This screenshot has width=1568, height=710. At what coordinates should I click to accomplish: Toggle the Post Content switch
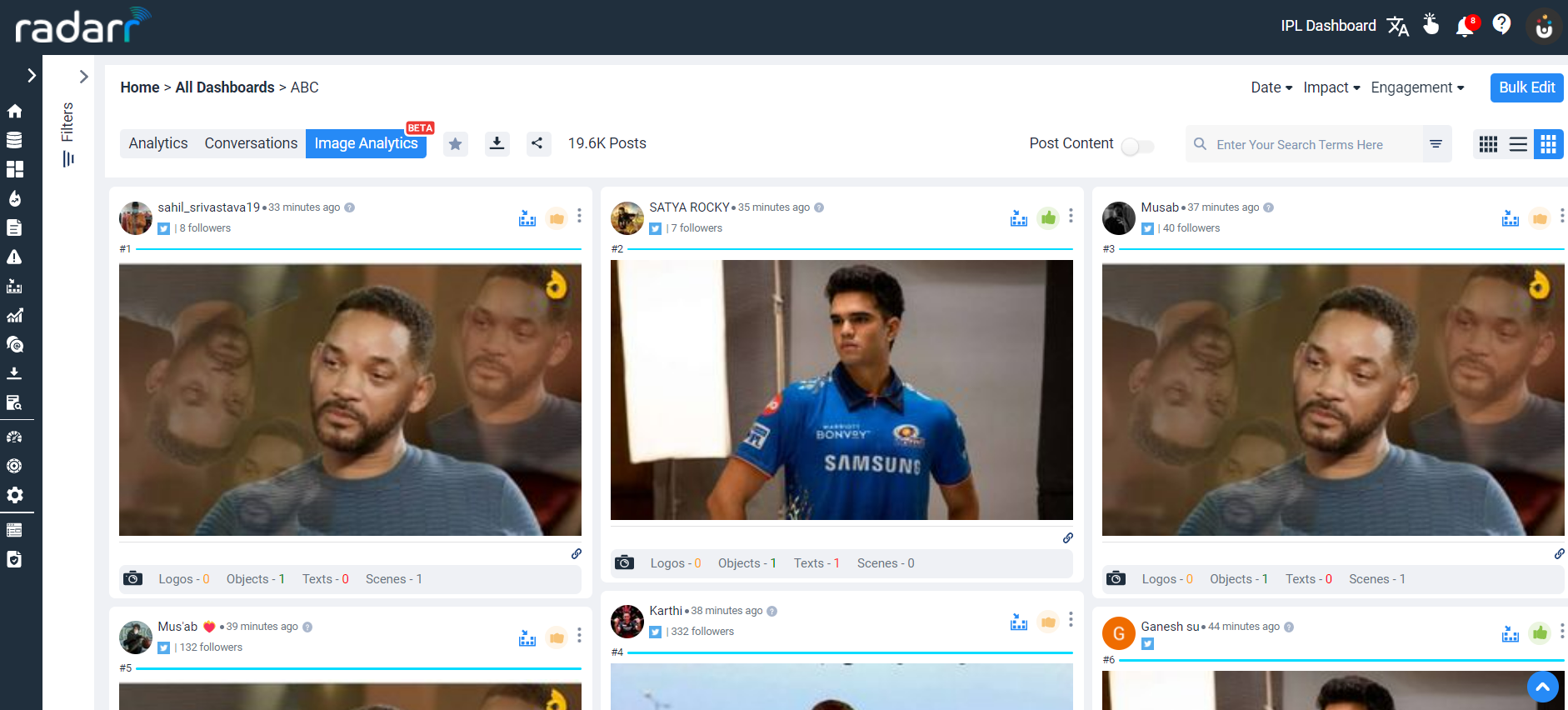(1137, 147)
